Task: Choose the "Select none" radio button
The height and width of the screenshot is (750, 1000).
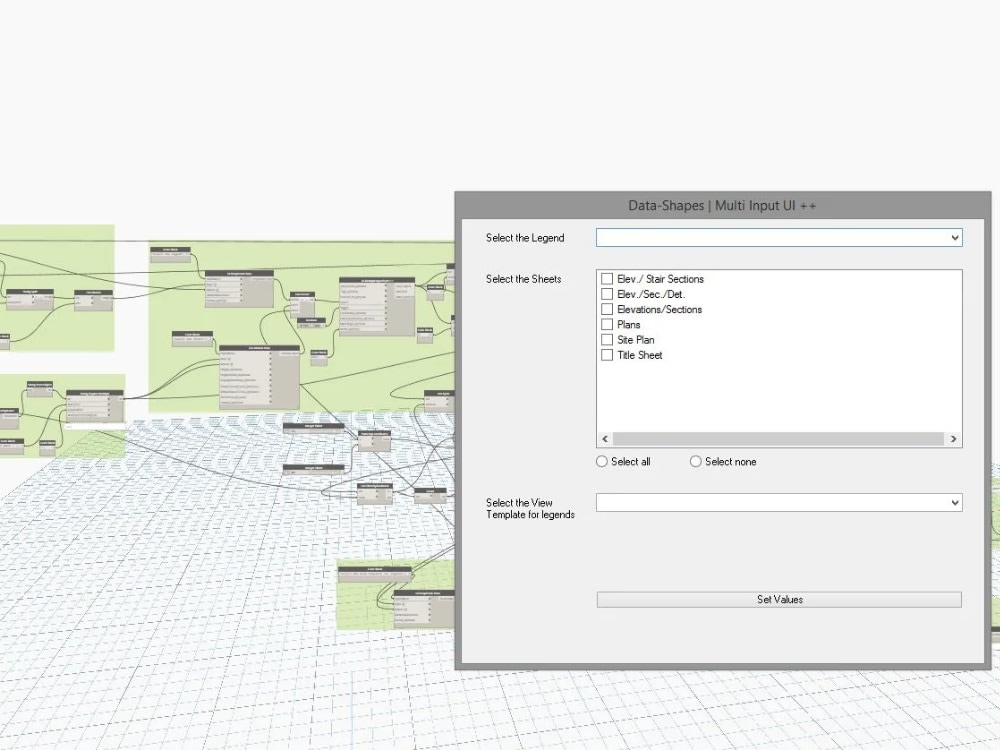Action: [x=695, y=461]
